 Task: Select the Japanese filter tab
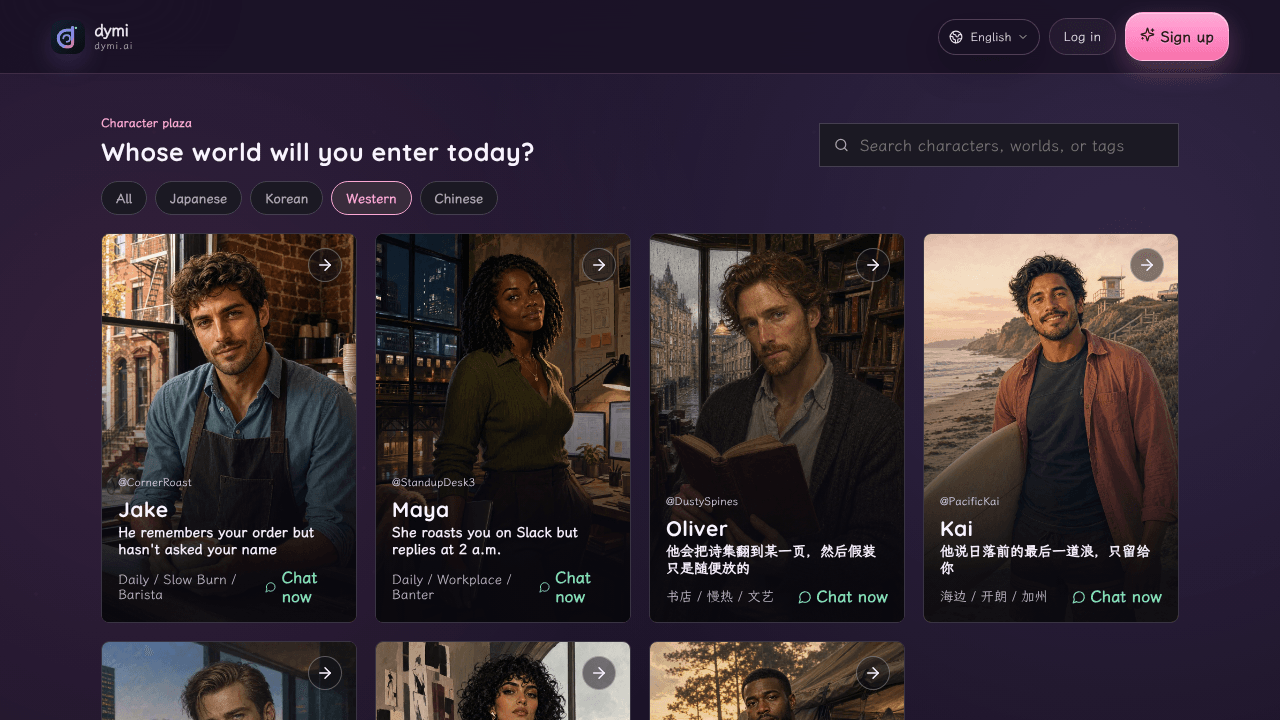pyautogui.click(x=198, y=198)
